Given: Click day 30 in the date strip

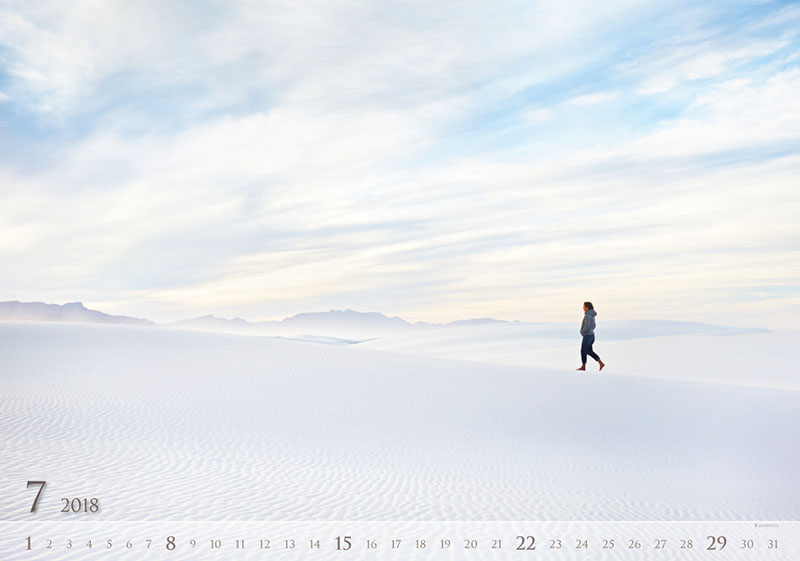Looking at the screenshot, I should coord(747,544).
